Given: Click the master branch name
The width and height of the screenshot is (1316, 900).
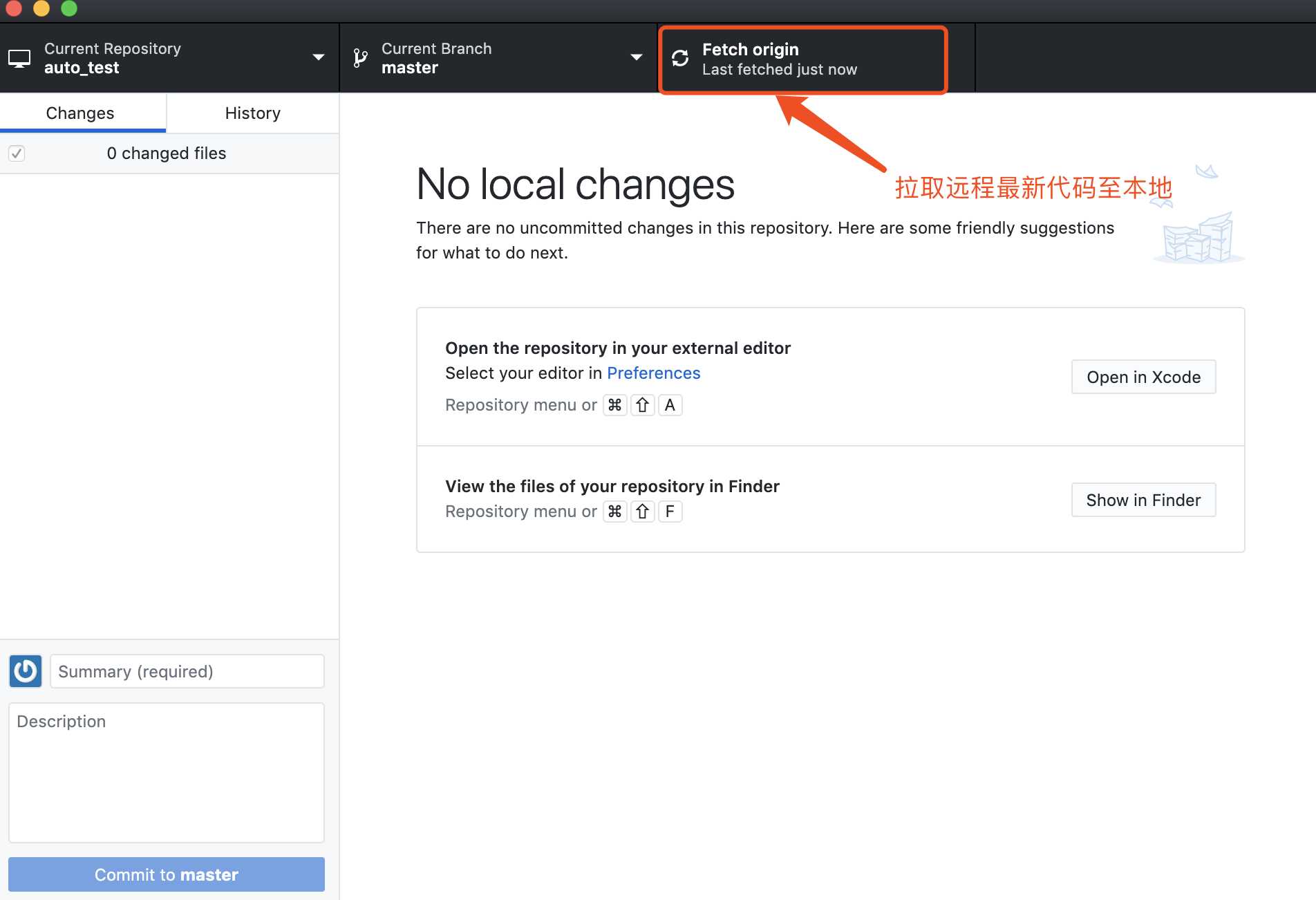Looking at the screenshot, I should point(410,68).
